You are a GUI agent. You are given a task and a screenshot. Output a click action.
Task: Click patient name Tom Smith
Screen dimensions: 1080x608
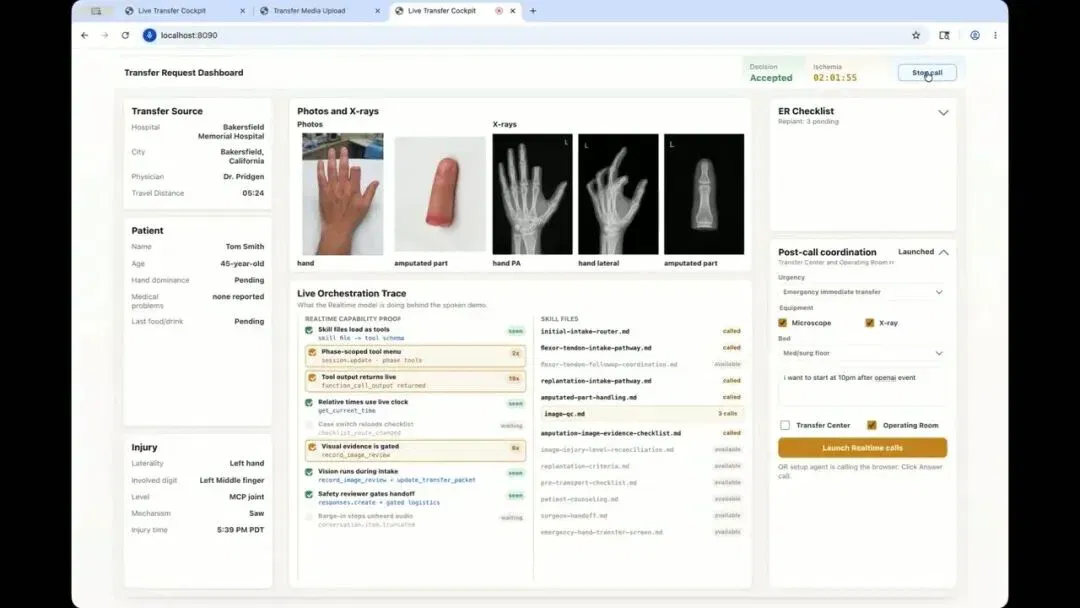tap(245, 247)
